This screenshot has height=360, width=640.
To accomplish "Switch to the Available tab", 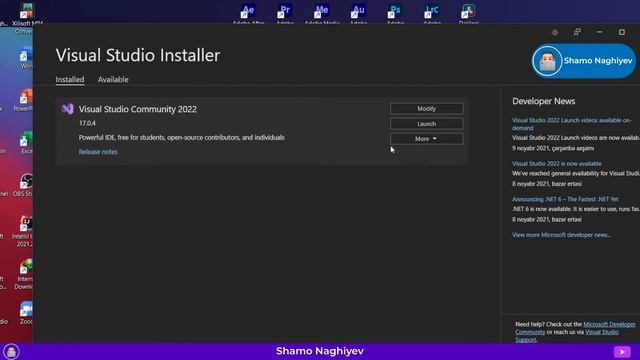I will [113, 79].
